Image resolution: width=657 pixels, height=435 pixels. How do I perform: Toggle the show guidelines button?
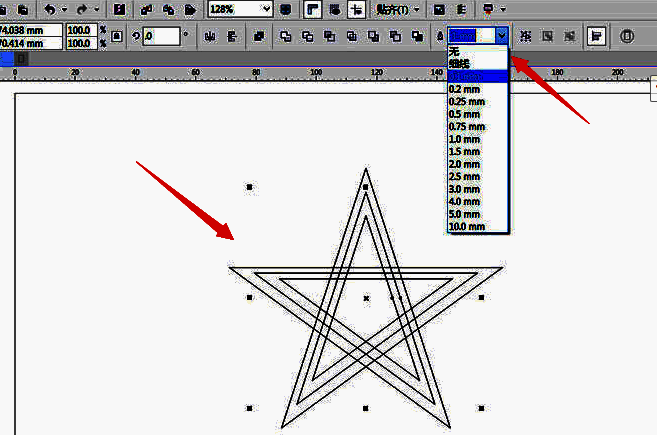click(x=355, y=9)
